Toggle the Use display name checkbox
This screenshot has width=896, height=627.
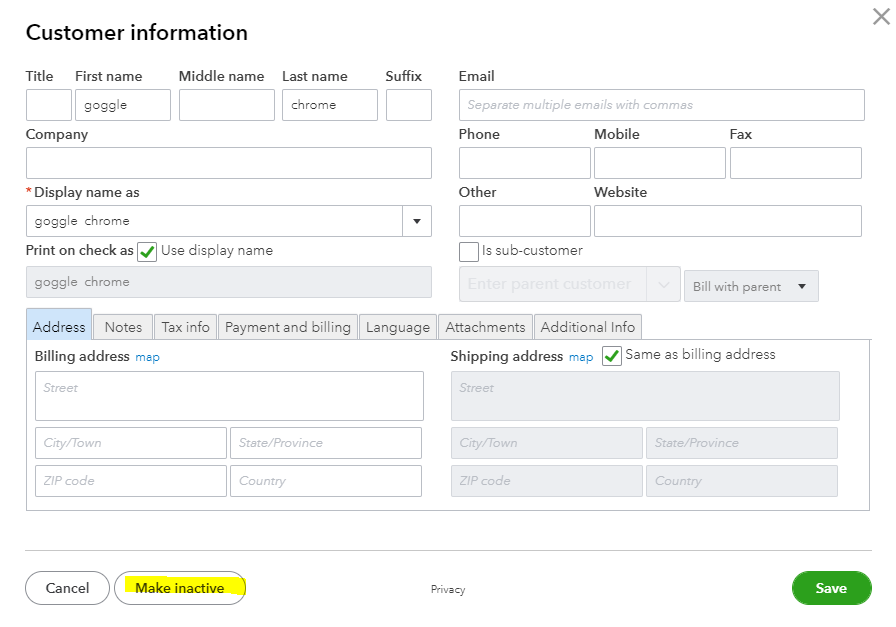[x=147, y=251]
